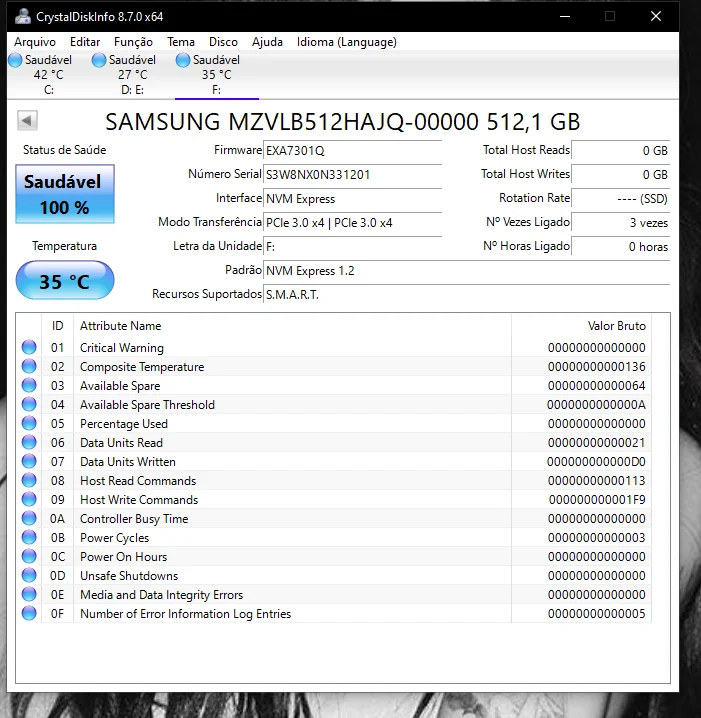The height and width of the screenshot is (718, 701).
Task: Click the Padrão field NVM Express 1.2
Action: point(467,271)
